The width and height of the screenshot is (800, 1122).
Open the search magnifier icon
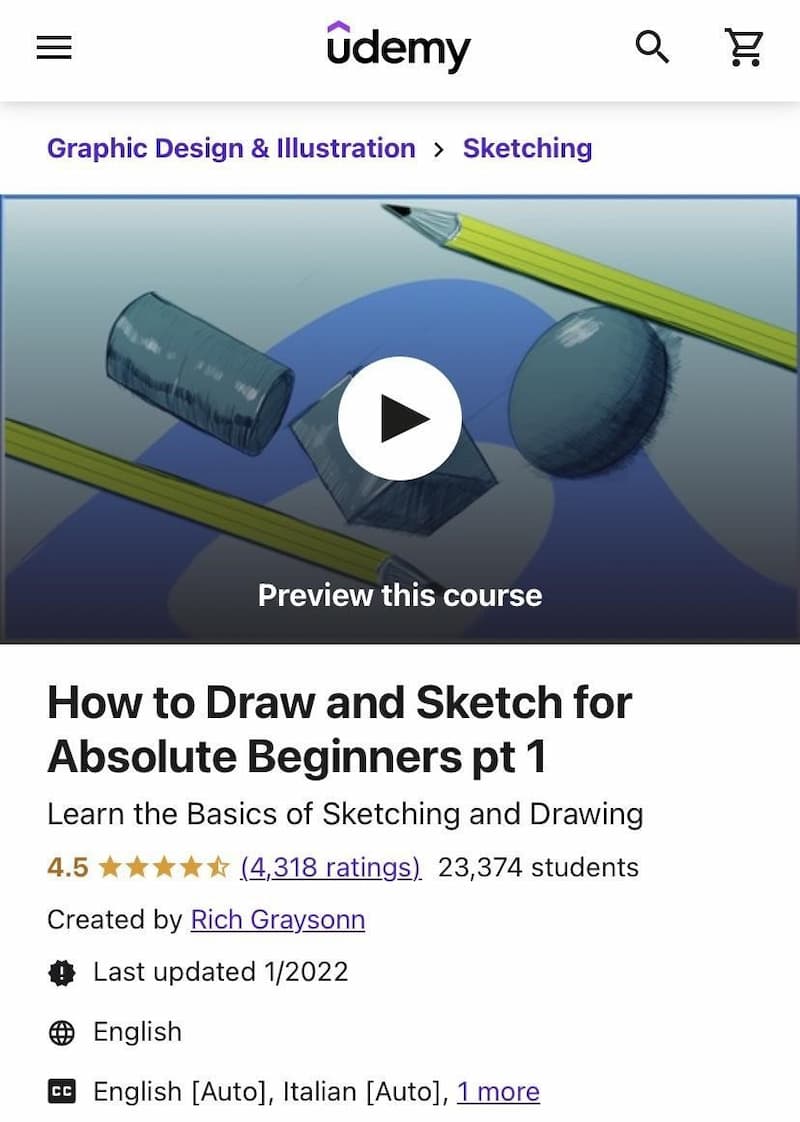652,47
